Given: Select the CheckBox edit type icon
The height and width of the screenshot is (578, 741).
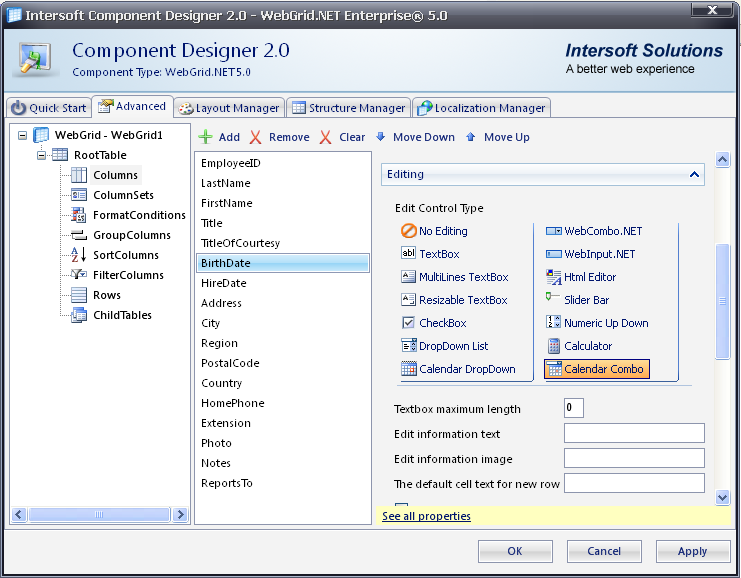Looking at the screenshot, I should point(408,323).
